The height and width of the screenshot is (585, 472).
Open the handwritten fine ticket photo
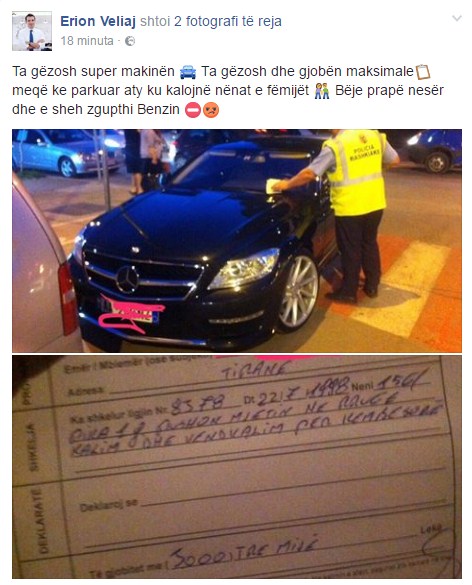pos(237,467)
